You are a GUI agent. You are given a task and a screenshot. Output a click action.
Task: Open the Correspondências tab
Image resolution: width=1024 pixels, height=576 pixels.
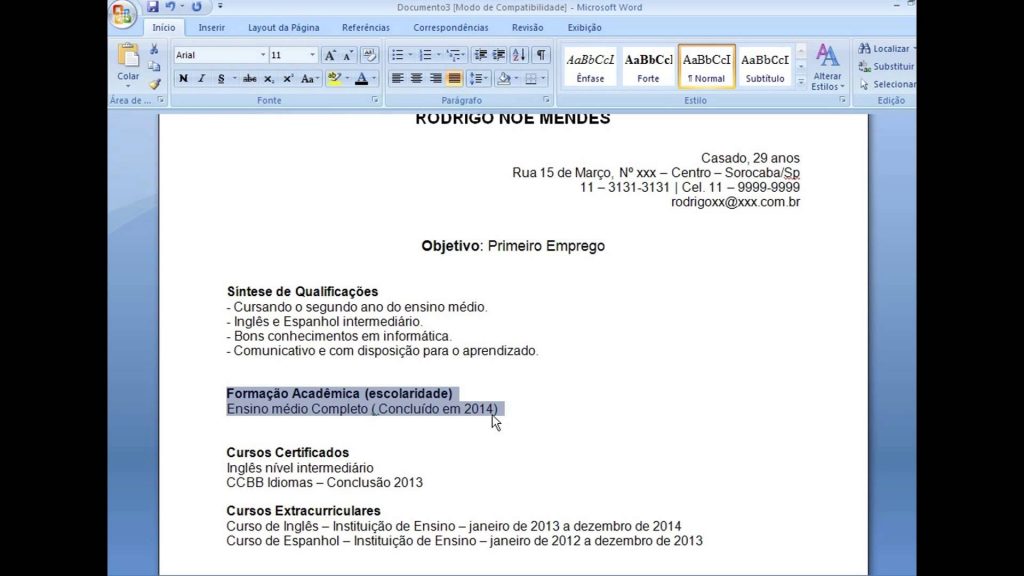pos(451,27)
